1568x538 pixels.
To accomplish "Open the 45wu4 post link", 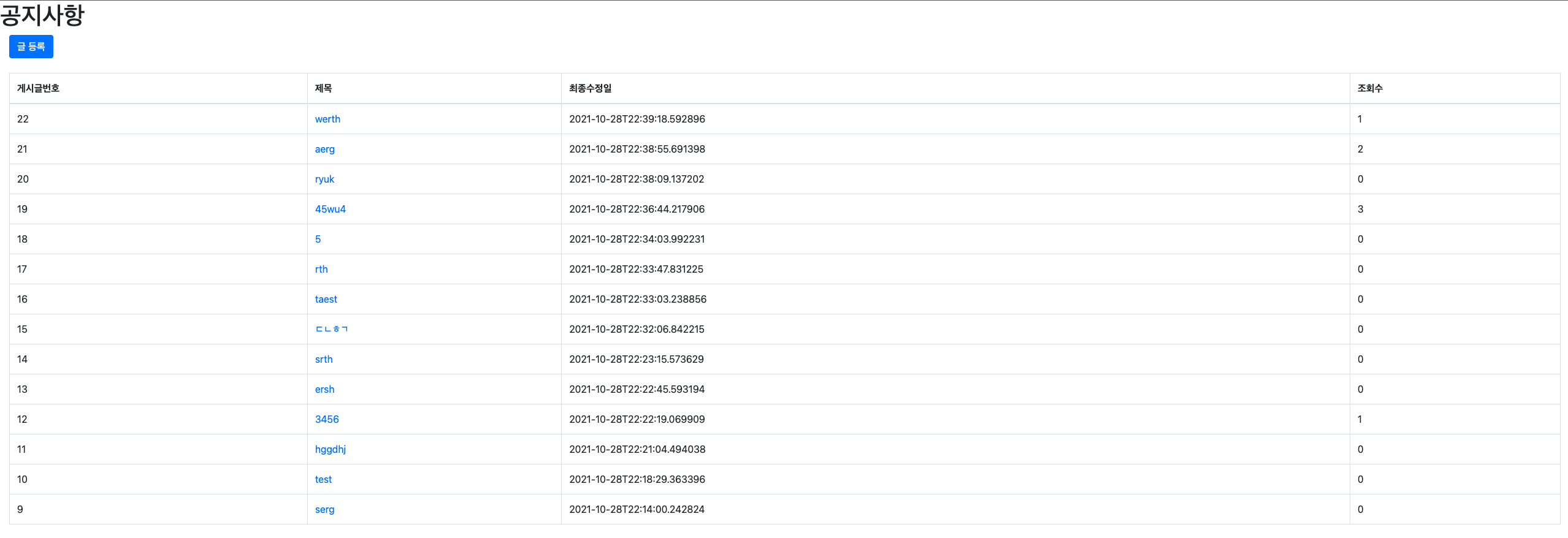I will (x=331, y=209).
